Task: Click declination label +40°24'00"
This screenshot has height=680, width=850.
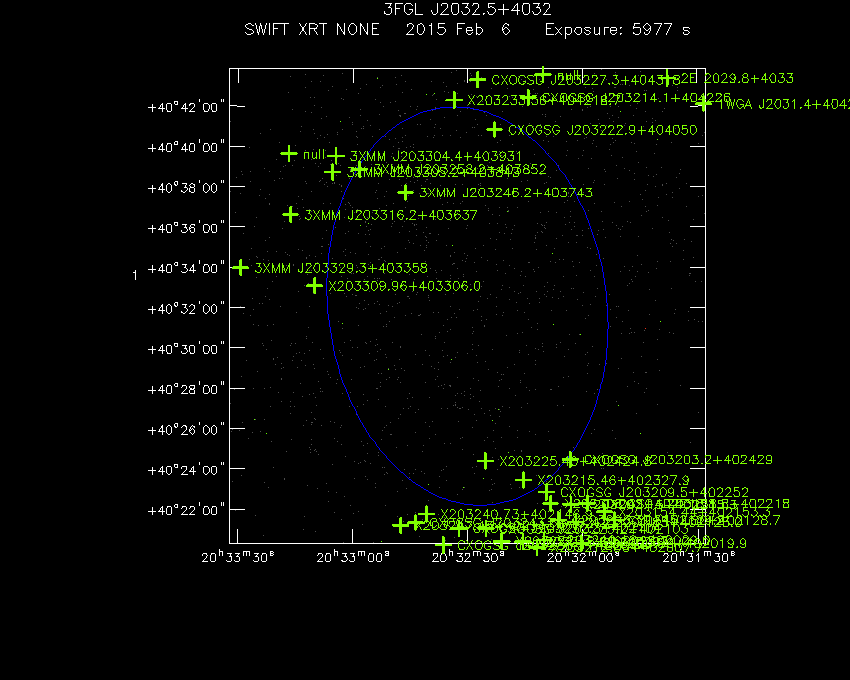Action: pyautogui.click(x=186, y=470)
